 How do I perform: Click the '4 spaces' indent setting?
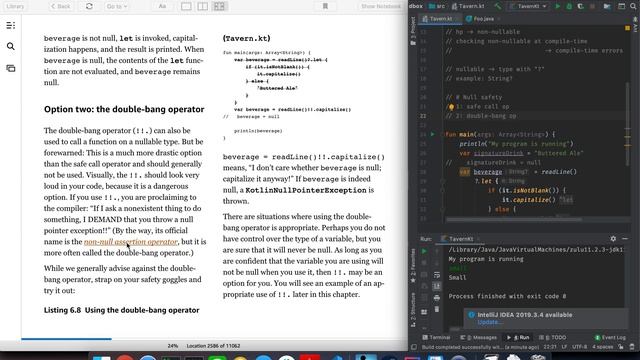(x=603, y=347)
